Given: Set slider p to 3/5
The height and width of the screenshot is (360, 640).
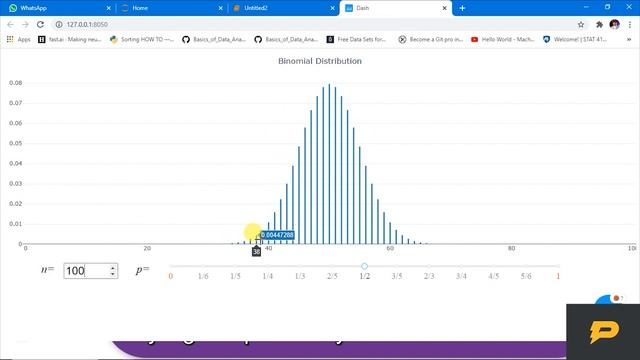Looking at the screenshot, I should point(397,276).
